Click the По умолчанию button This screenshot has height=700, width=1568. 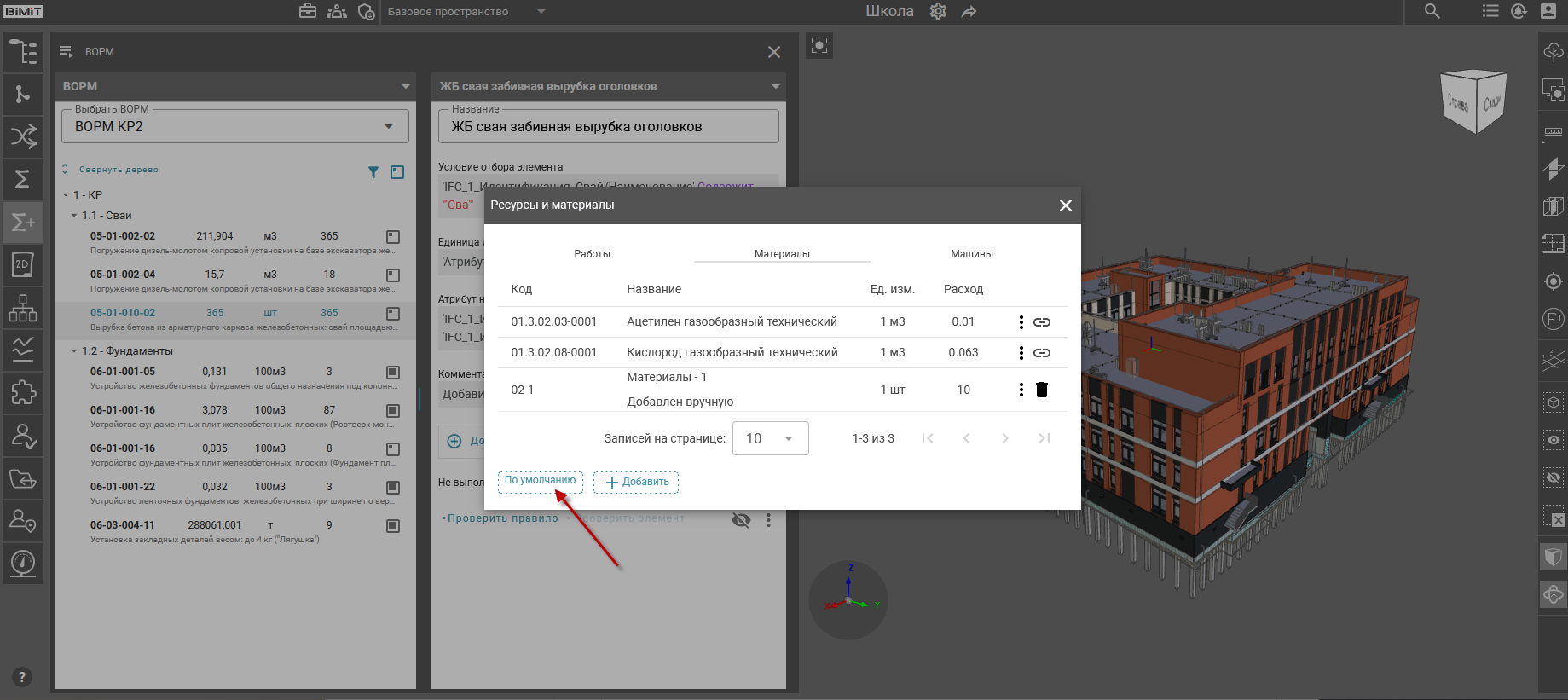pyautogui.click(x=540, y=481)
